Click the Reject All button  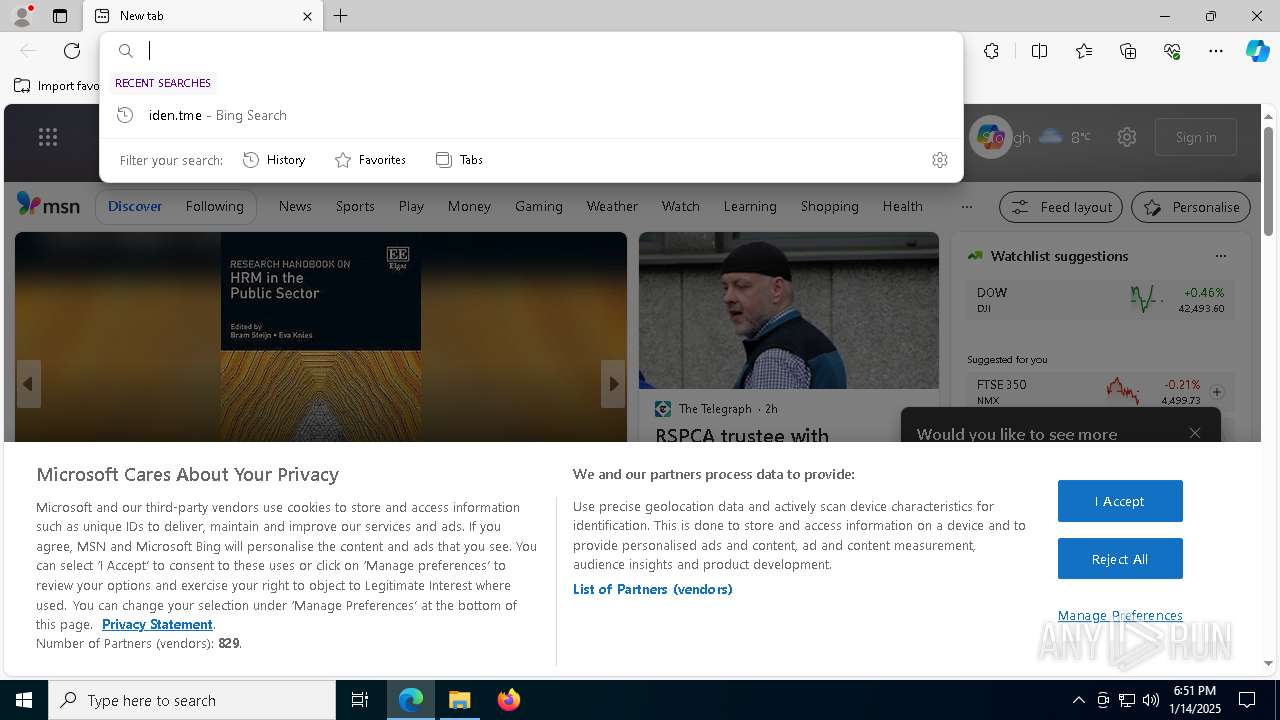pos(1120,559)
